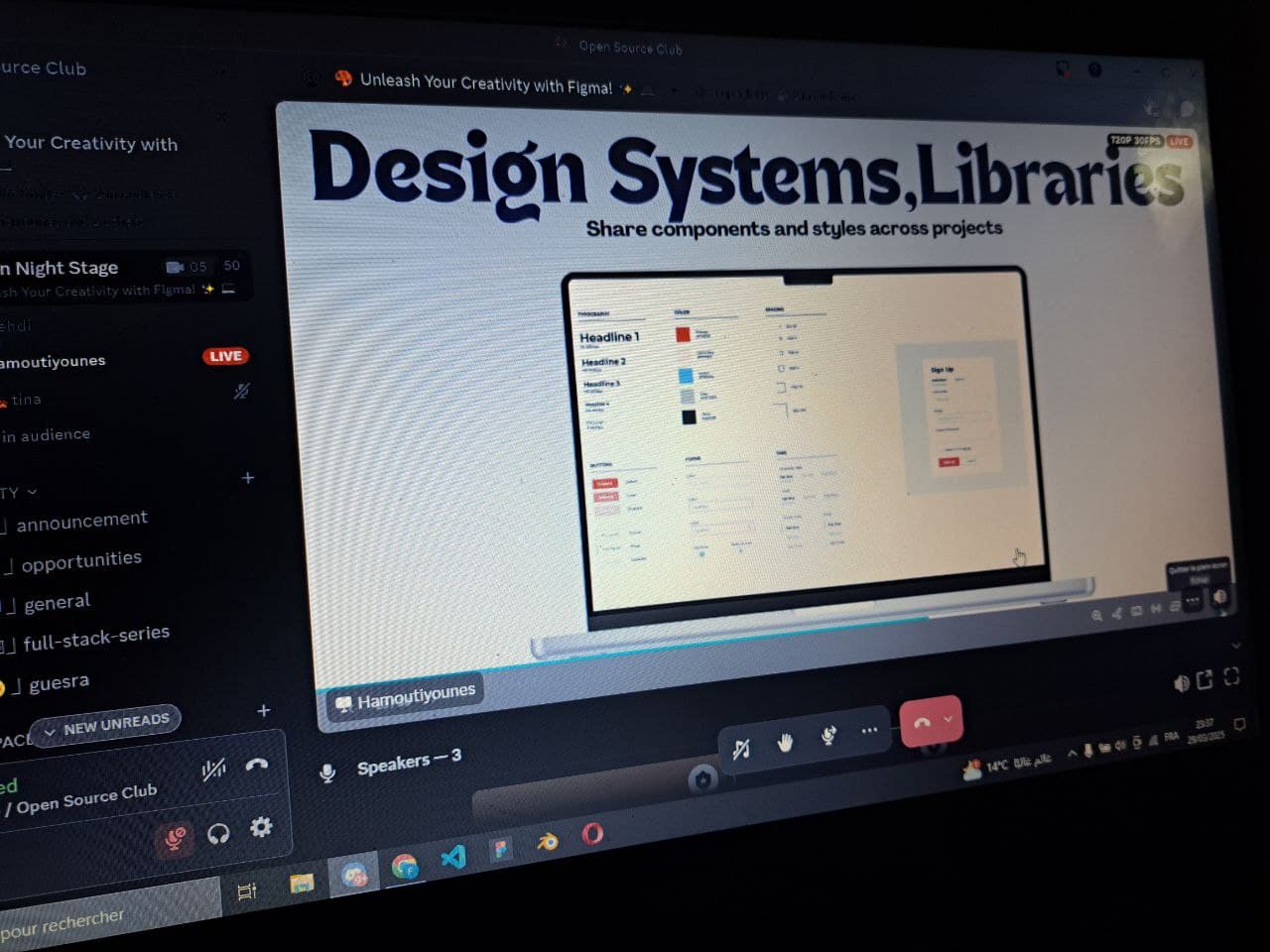Open Discord user settings gear
The height and width of the screenshot is (952, 1270).
261,827
